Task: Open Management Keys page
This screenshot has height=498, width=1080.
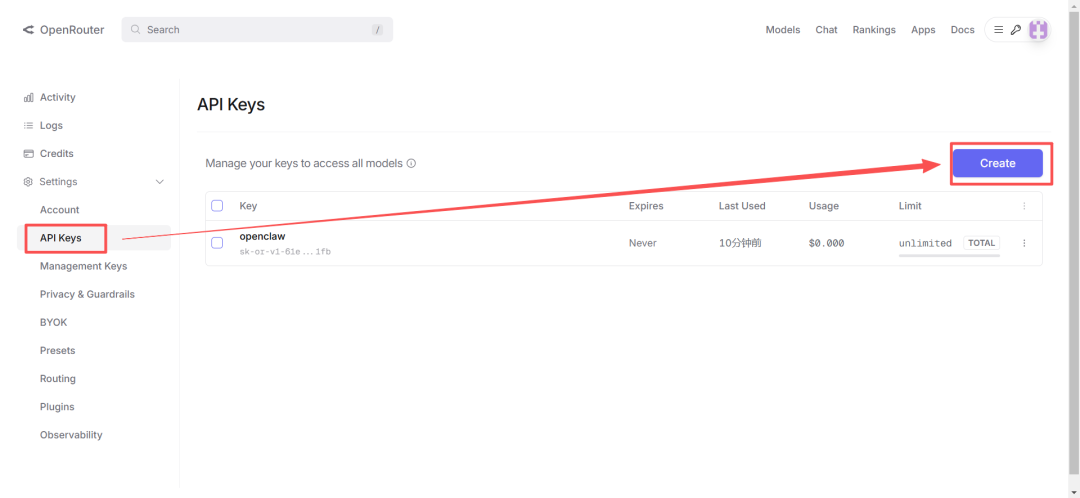Action: [83, 266]
